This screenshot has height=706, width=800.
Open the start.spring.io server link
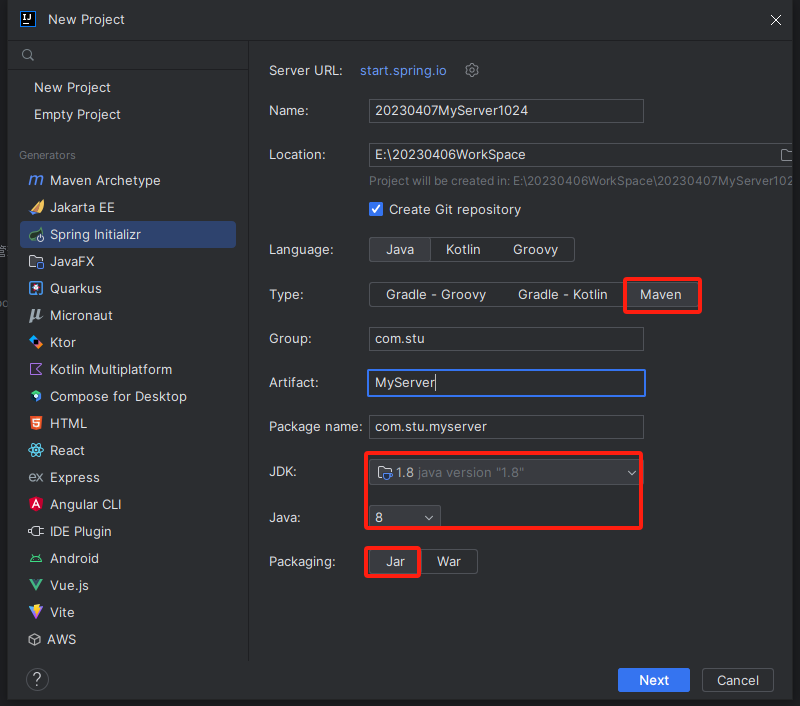click(x=403, y=71)
